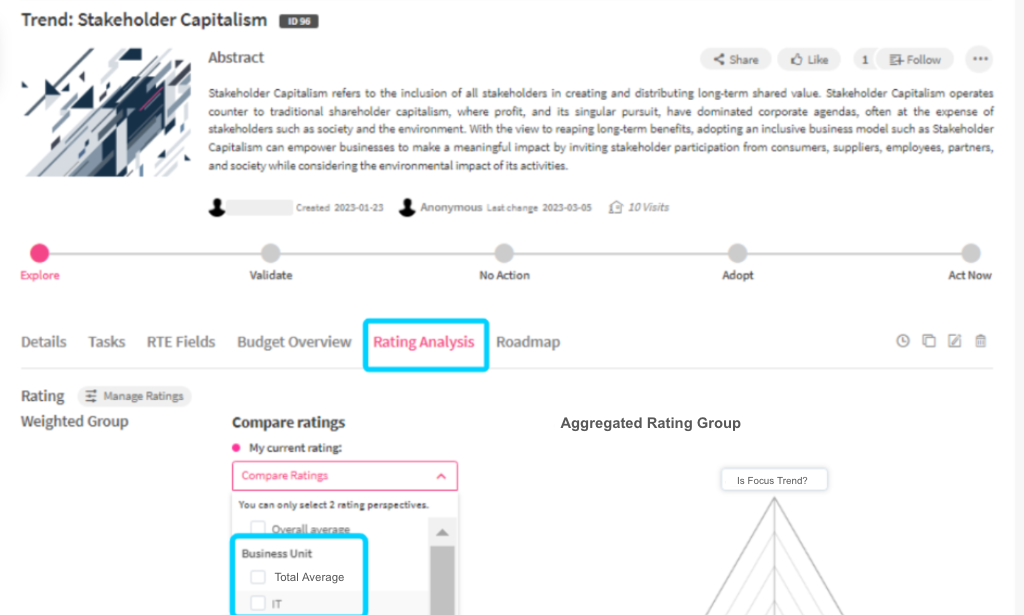Tick the IT business unit checkbox
Viewport: 1024px width, 615px height.
click(258, 603)
